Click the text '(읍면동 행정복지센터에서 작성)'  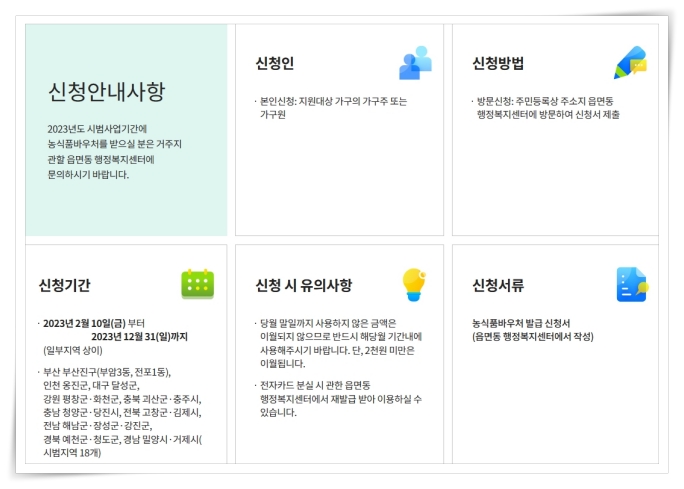coord(533,337)
